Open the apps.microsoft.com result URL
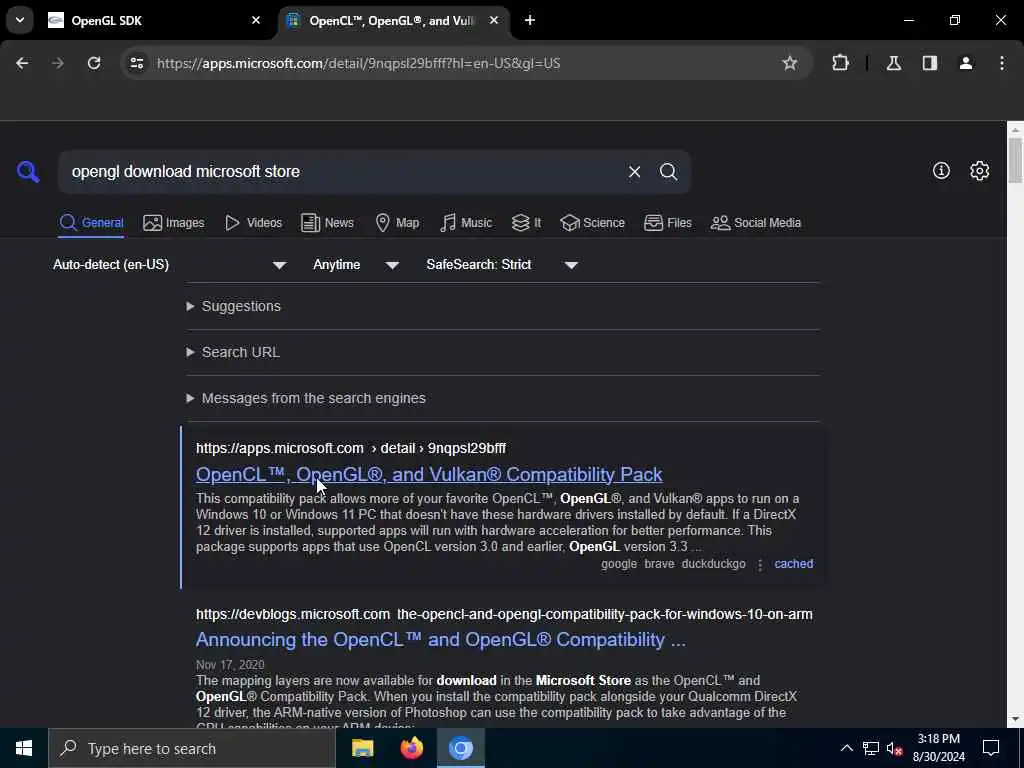The height and width of the screenshot is (768, 1024). pos(351,448)
